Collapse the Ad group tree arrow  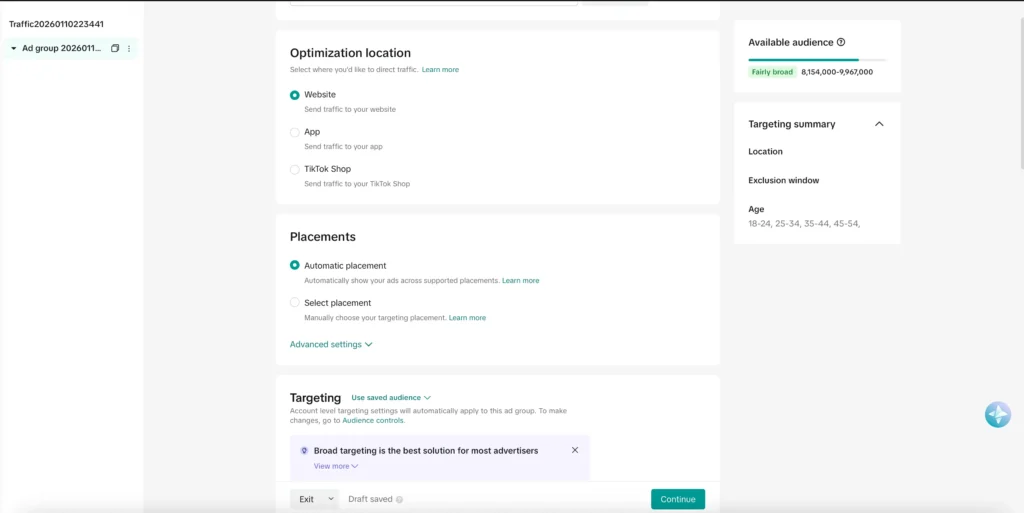pos(14,48)
